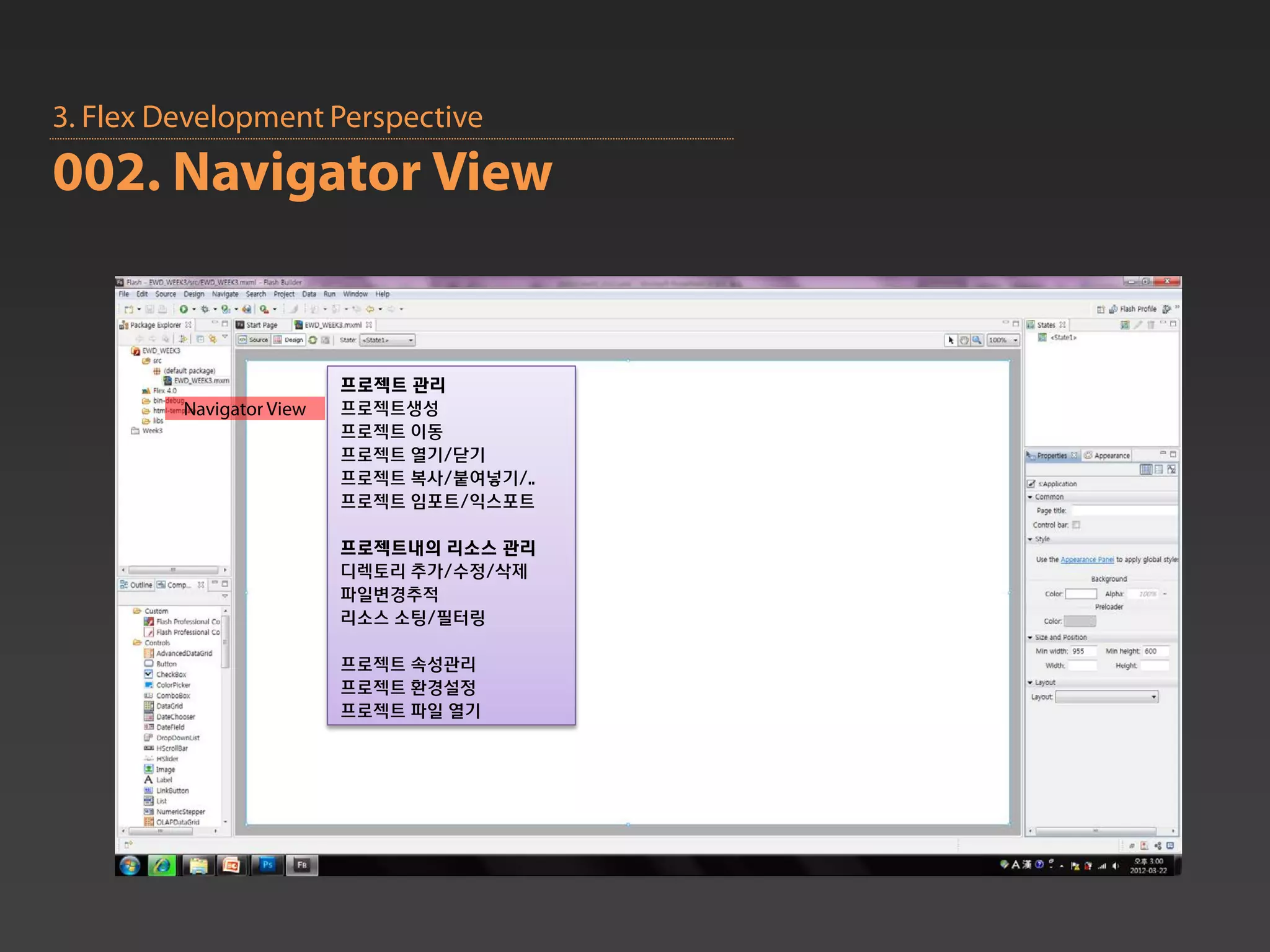The image size is (1270, 952).
Task: Click Link with Editor icon in Package Explorer
Action: click(213, 339)
